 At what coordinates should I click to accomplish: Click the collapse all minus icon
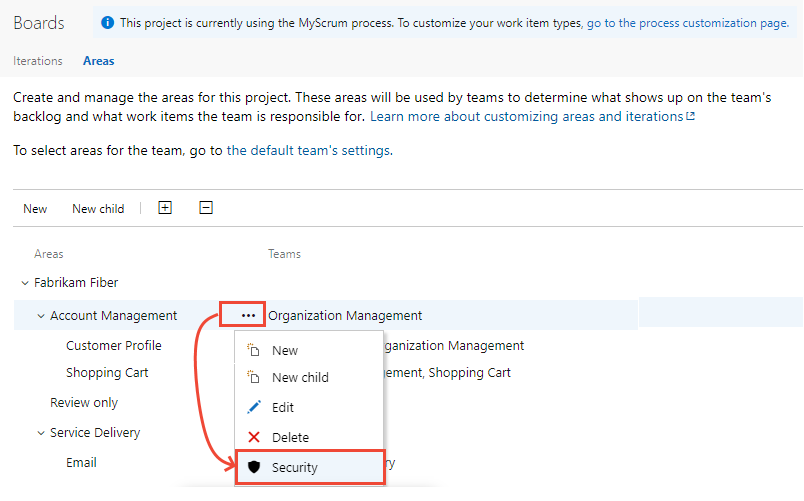(206, 208)
